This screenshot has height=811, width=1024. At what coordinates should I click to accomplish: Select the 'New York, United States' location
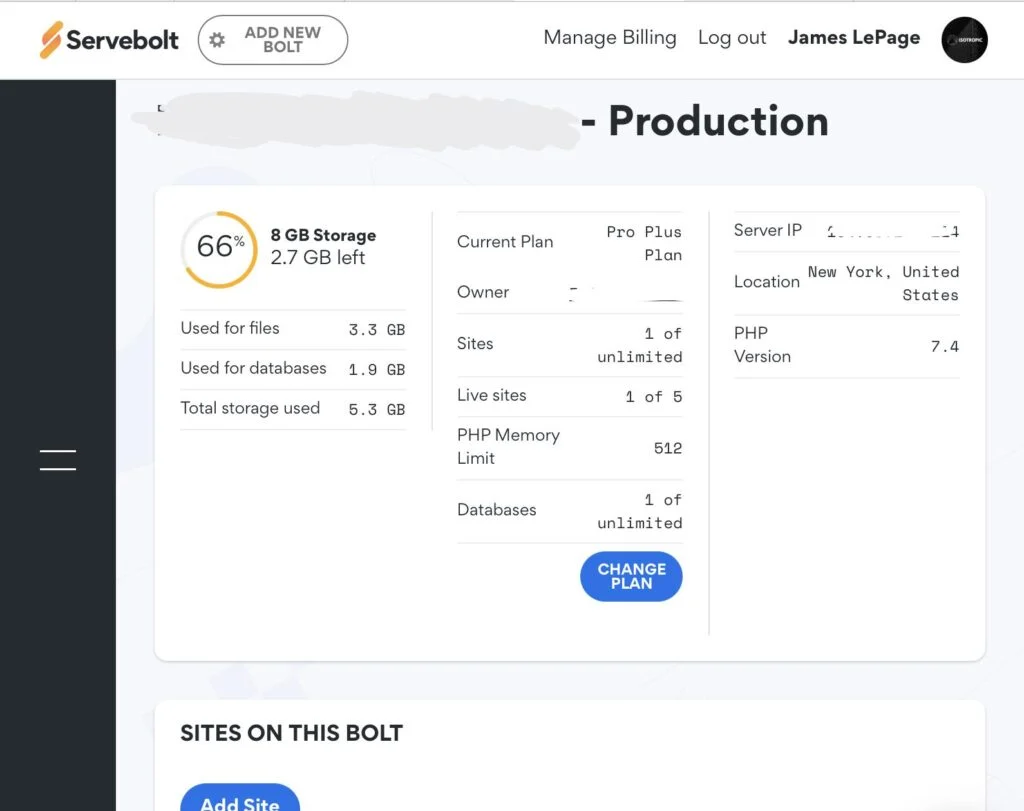coord(884,283)
